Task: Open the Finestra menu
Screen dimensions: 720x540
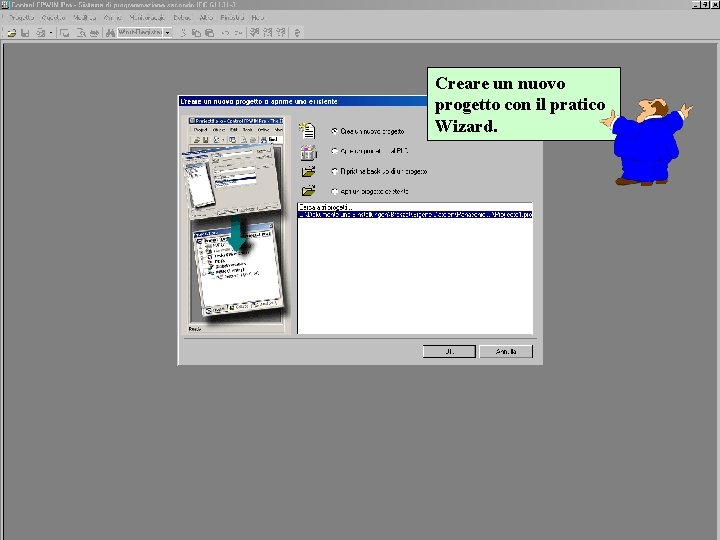Action: coord(232,17)
